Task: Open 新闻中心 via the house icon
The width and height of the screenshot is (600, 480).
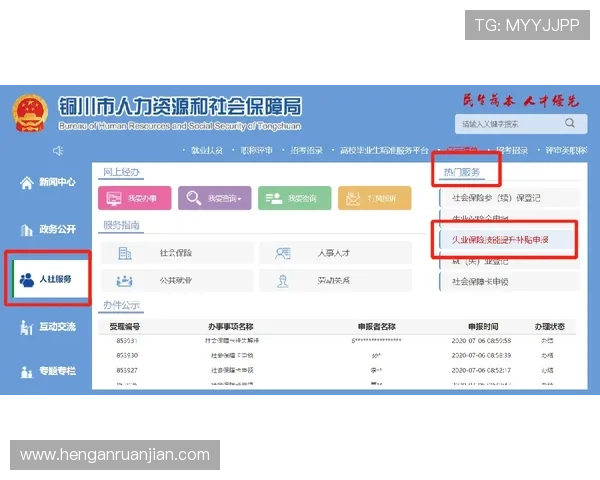Action: tap(26, 183)
